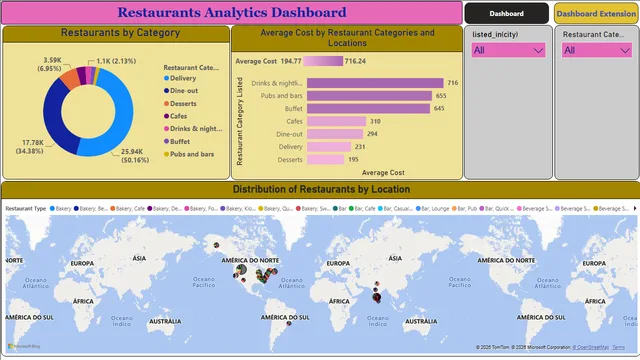This screenshot has width=640, height=360.
Task: Click the Restaurant Category Listed axis title
Action: [240, 121]
